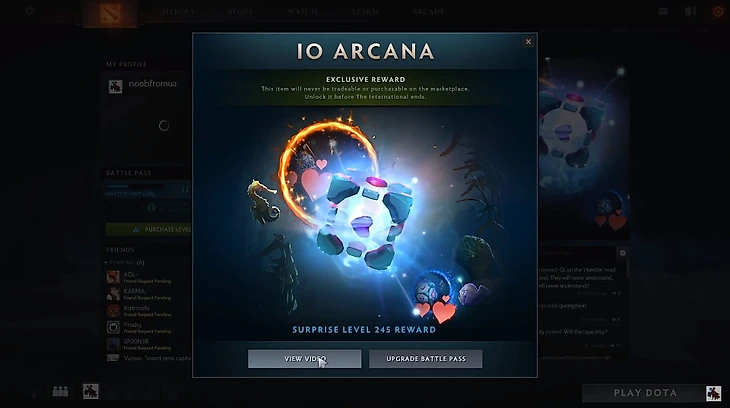Go to the Arcade tab
The image size is (730, 408).
click(428, 12)
